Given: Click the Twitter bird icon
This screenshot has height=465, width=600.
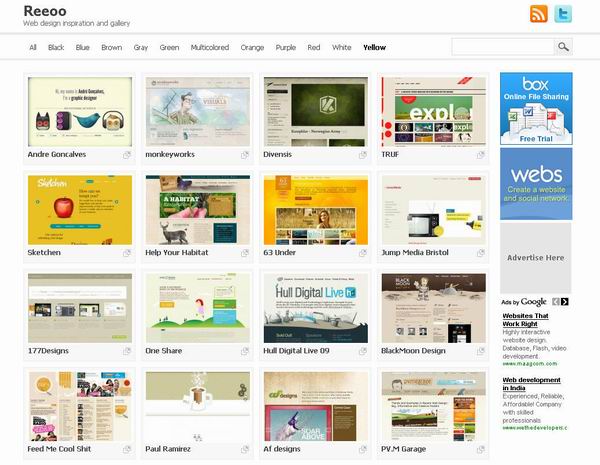Looking at the screenshot, I should point(563,14).
